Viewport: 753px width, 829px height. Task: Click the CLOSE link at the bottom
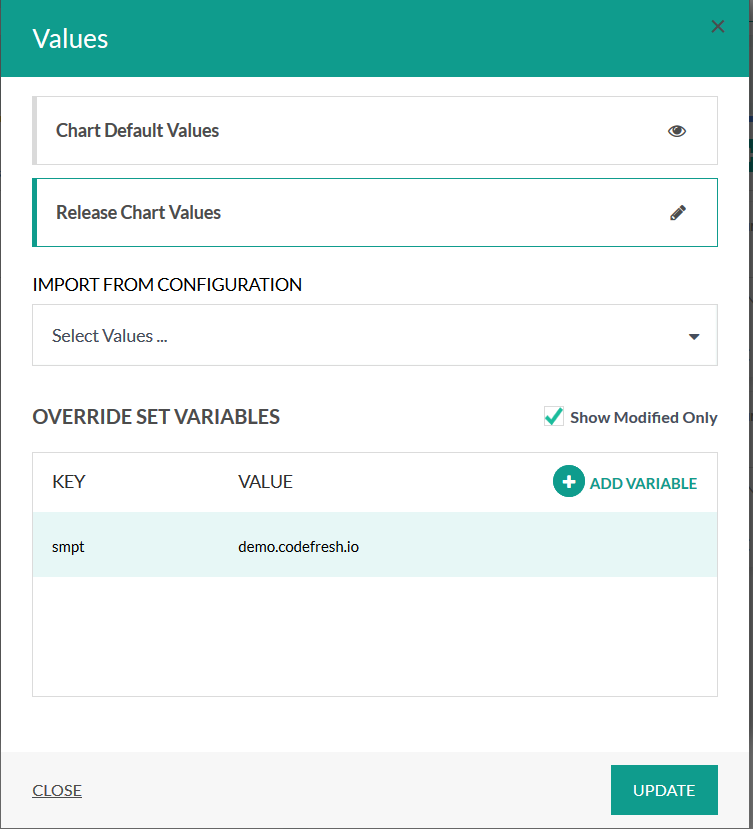pyautogui.click(x=57, y=790)
